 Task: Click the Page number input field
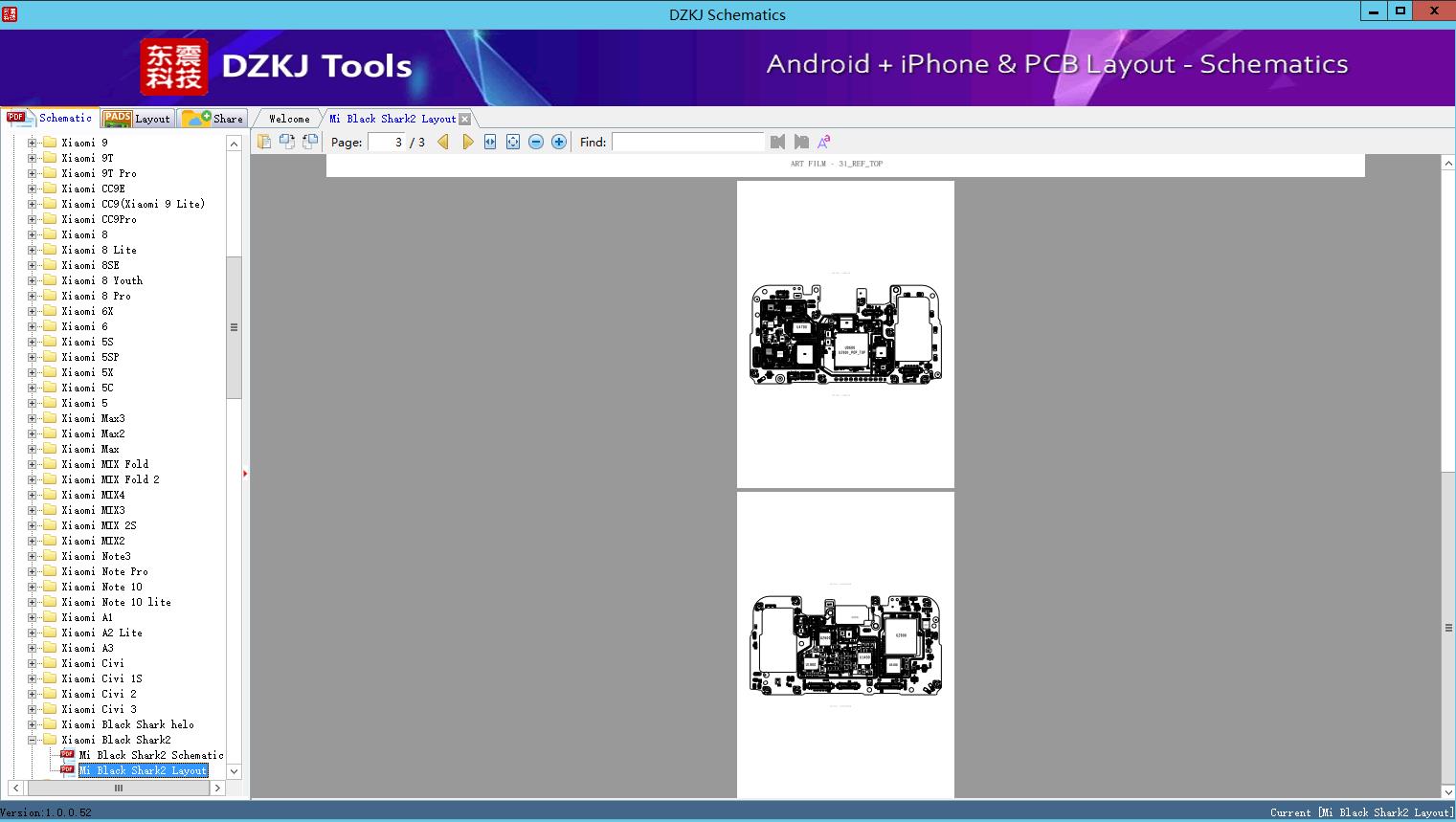(388, 142)
